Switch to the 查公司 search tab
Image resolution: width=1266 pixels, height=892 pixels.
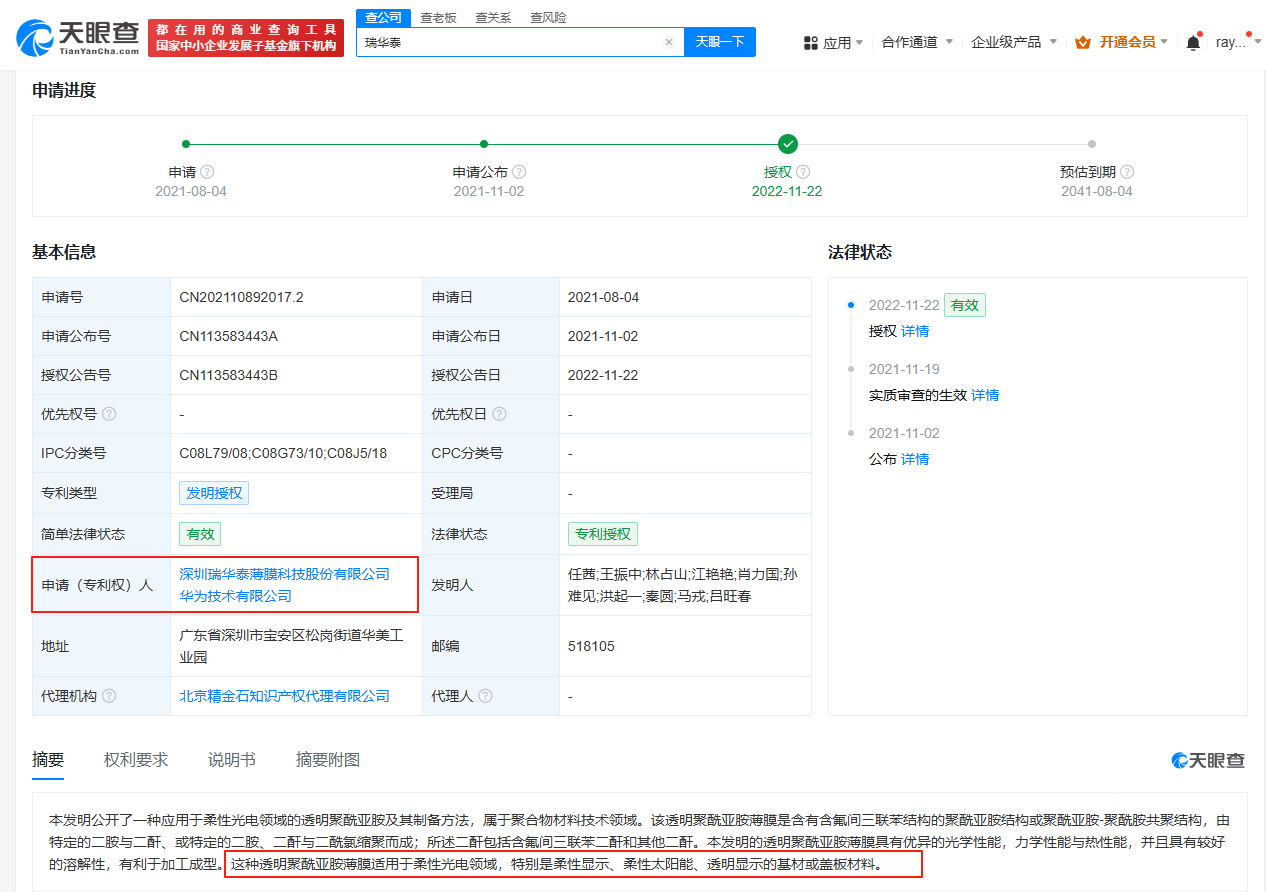tap(384, 18)
